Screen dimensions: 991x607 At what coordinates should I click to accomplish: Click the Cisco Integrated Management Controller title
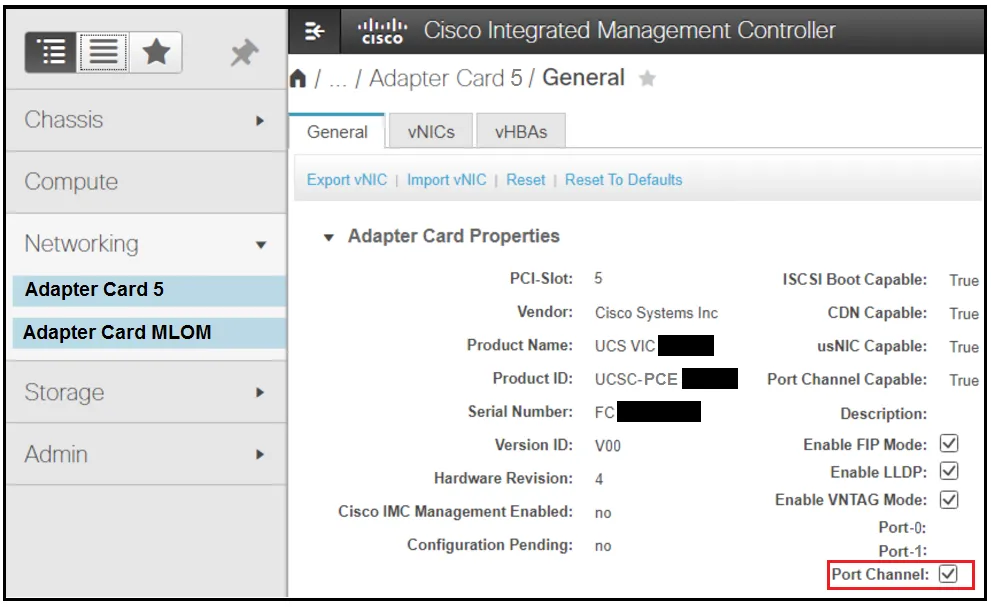[x=629, y=30]
